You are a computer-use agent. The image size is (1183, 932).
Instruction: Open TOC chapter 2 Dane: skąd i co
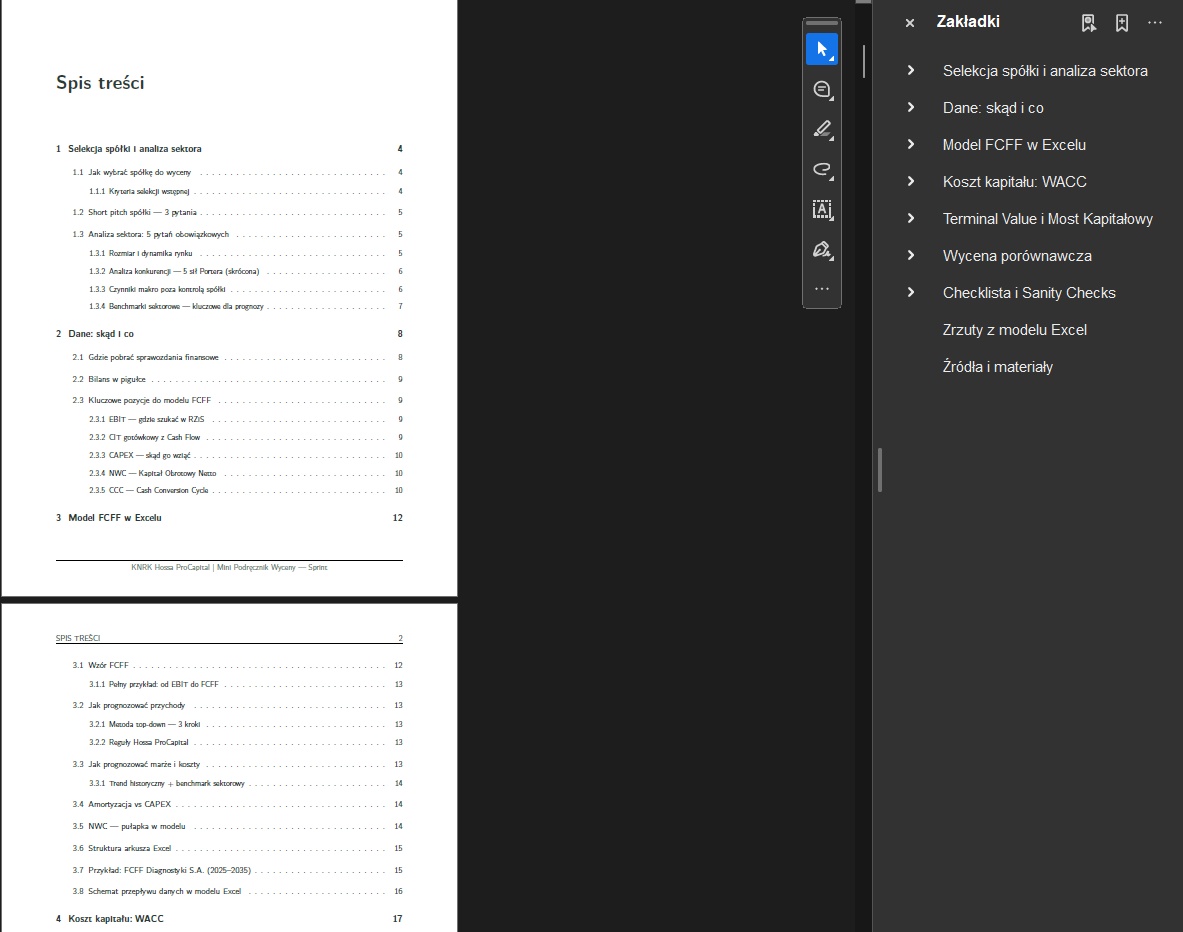point(229,334)
